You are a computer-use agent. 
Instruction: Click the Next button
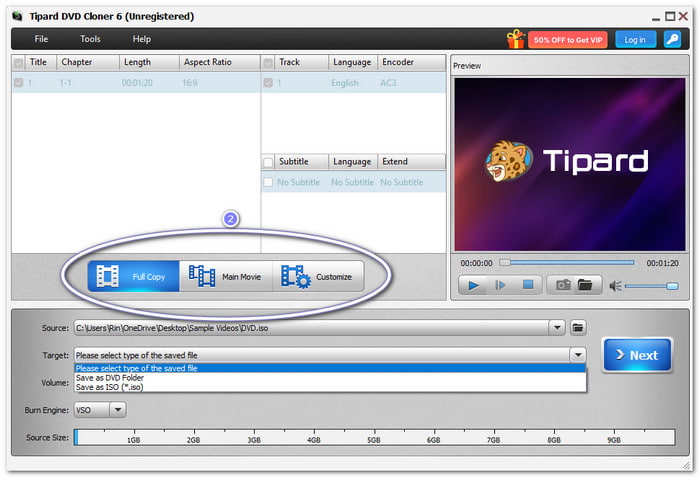point(638,355)
